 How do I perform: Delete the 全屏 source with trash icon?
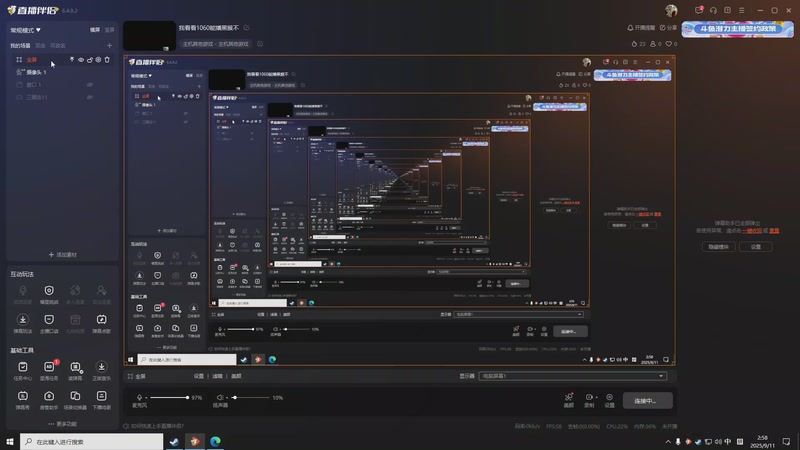(x=107, y=60)
